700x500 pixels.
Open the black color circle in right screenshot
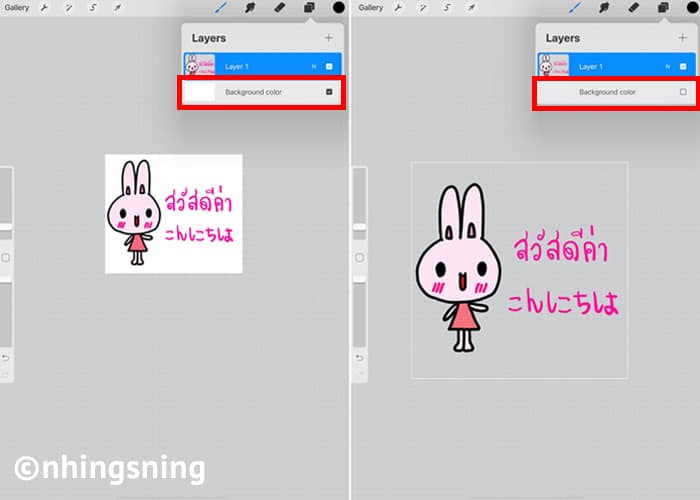click(x=693, y=7)
